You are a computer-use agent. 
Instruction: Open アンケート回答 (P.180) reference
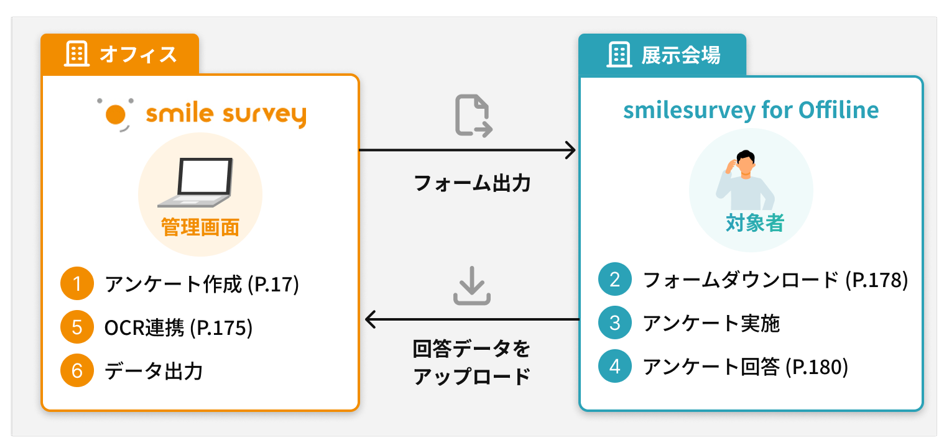(744, 367)
